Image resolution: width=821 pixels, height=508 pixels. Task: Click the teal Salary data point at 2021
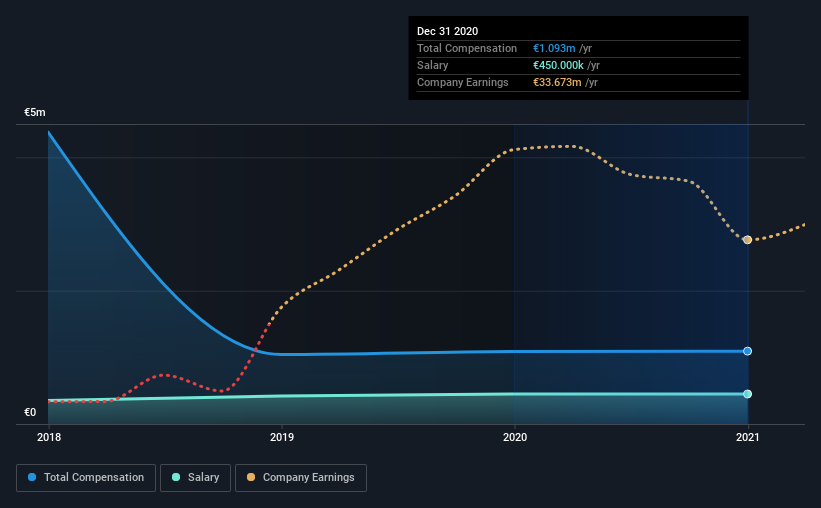point(747,394)
